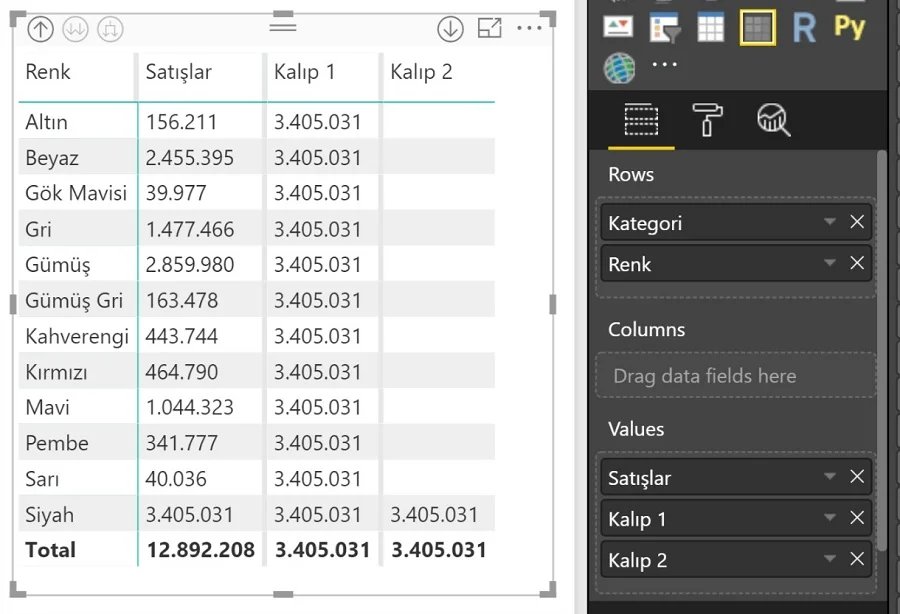
Task: Switch to the Analytics magnifier tab
Action: tap(773, 120)
